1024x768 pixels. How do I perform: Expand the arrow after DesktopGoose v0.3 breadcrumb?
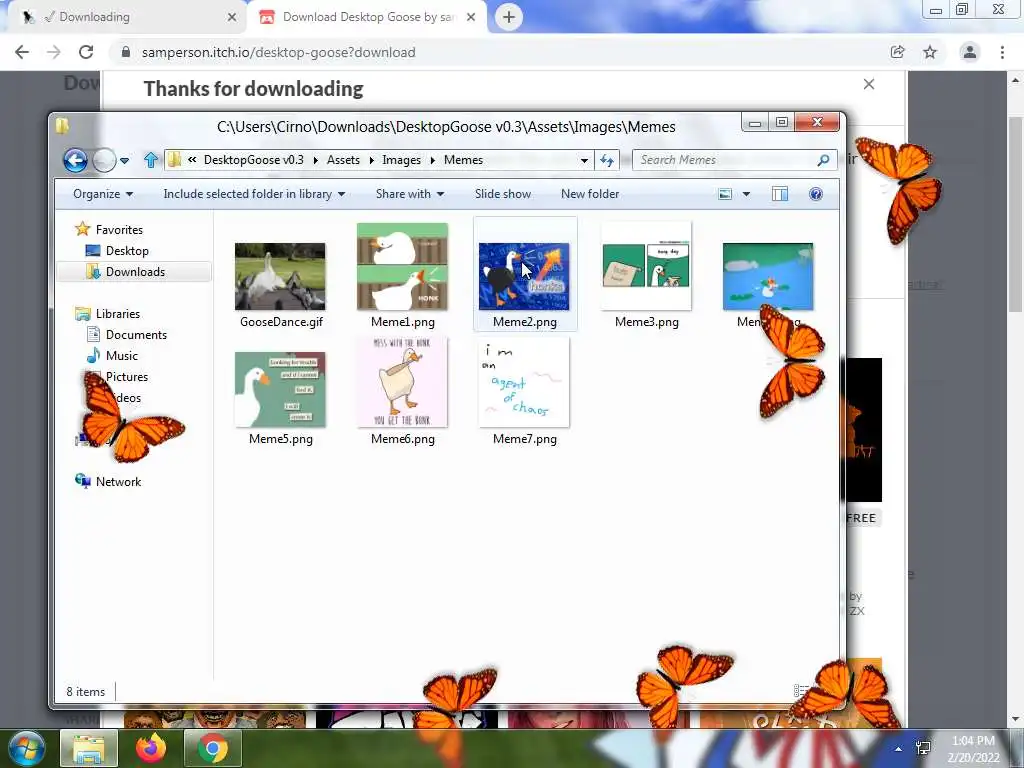[x=315, y=160]
